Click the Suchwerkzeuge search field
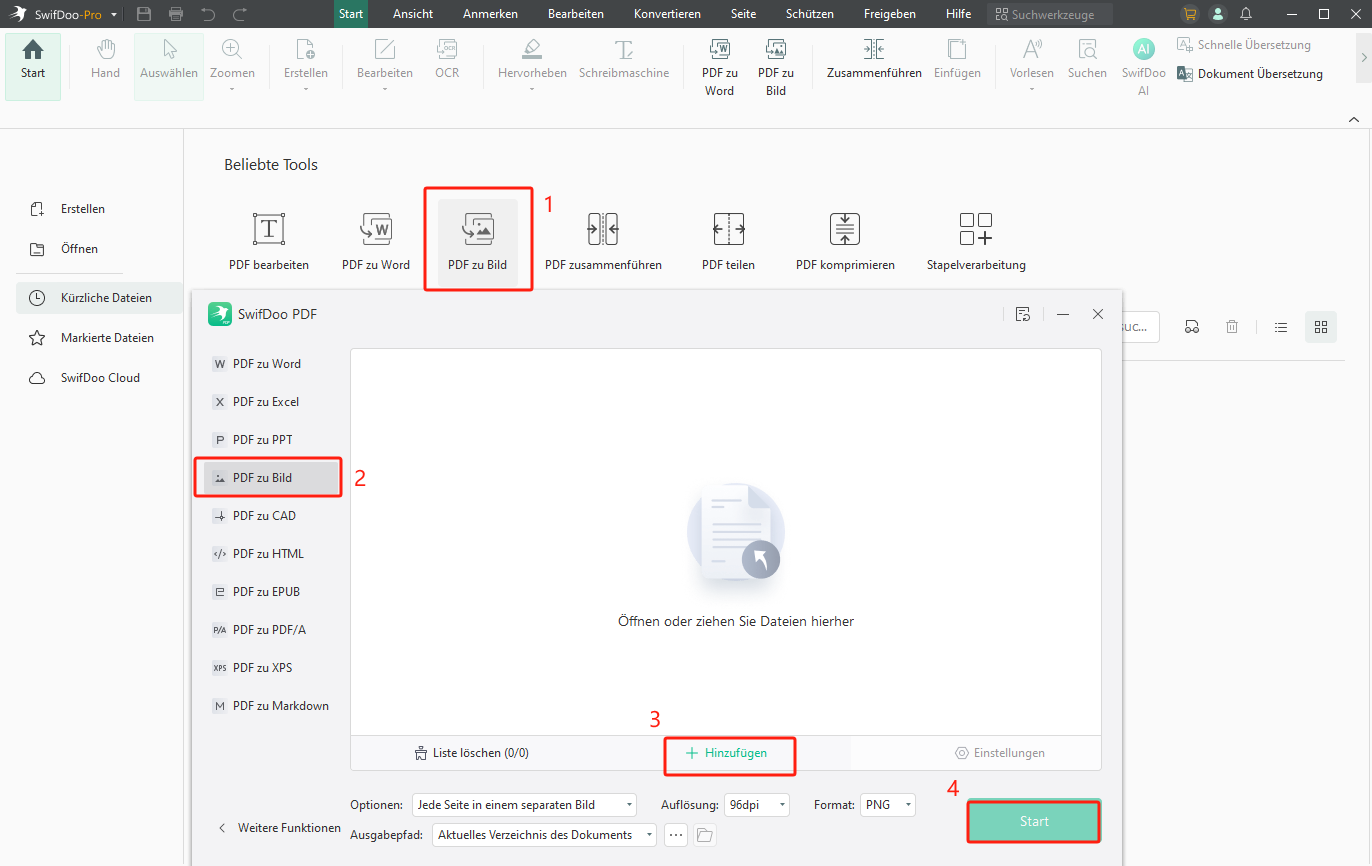Image resolution: width=1372 pixels, height=866 pixels. tap(1050, 14)
